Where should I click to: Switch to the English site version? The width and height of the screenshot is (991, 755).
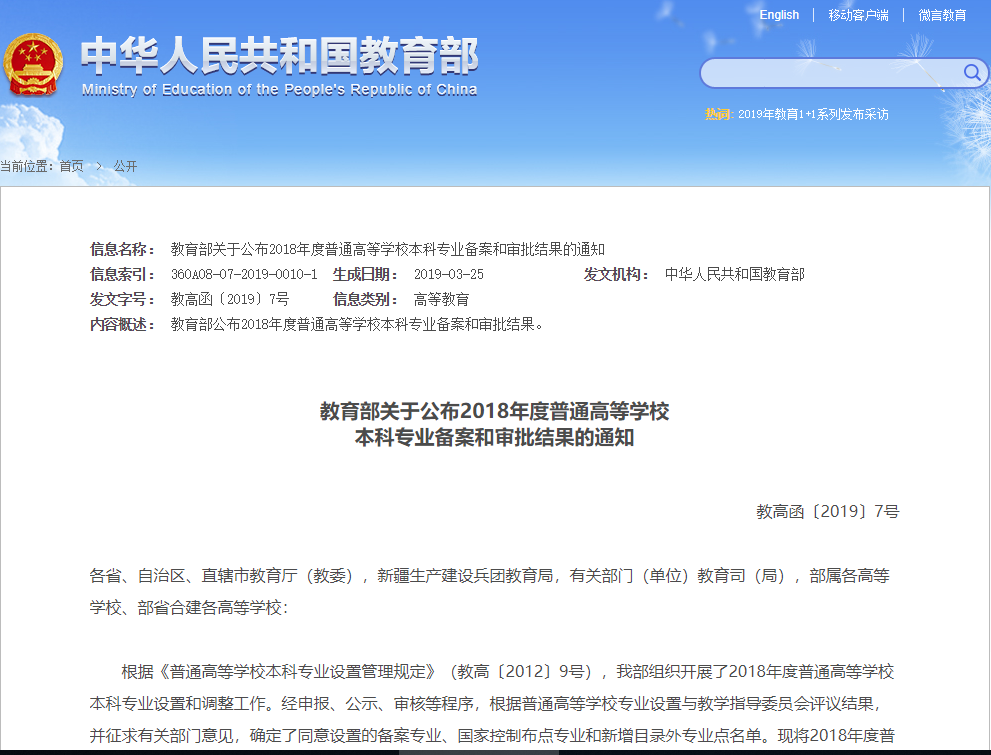click(x=779, y=15)
